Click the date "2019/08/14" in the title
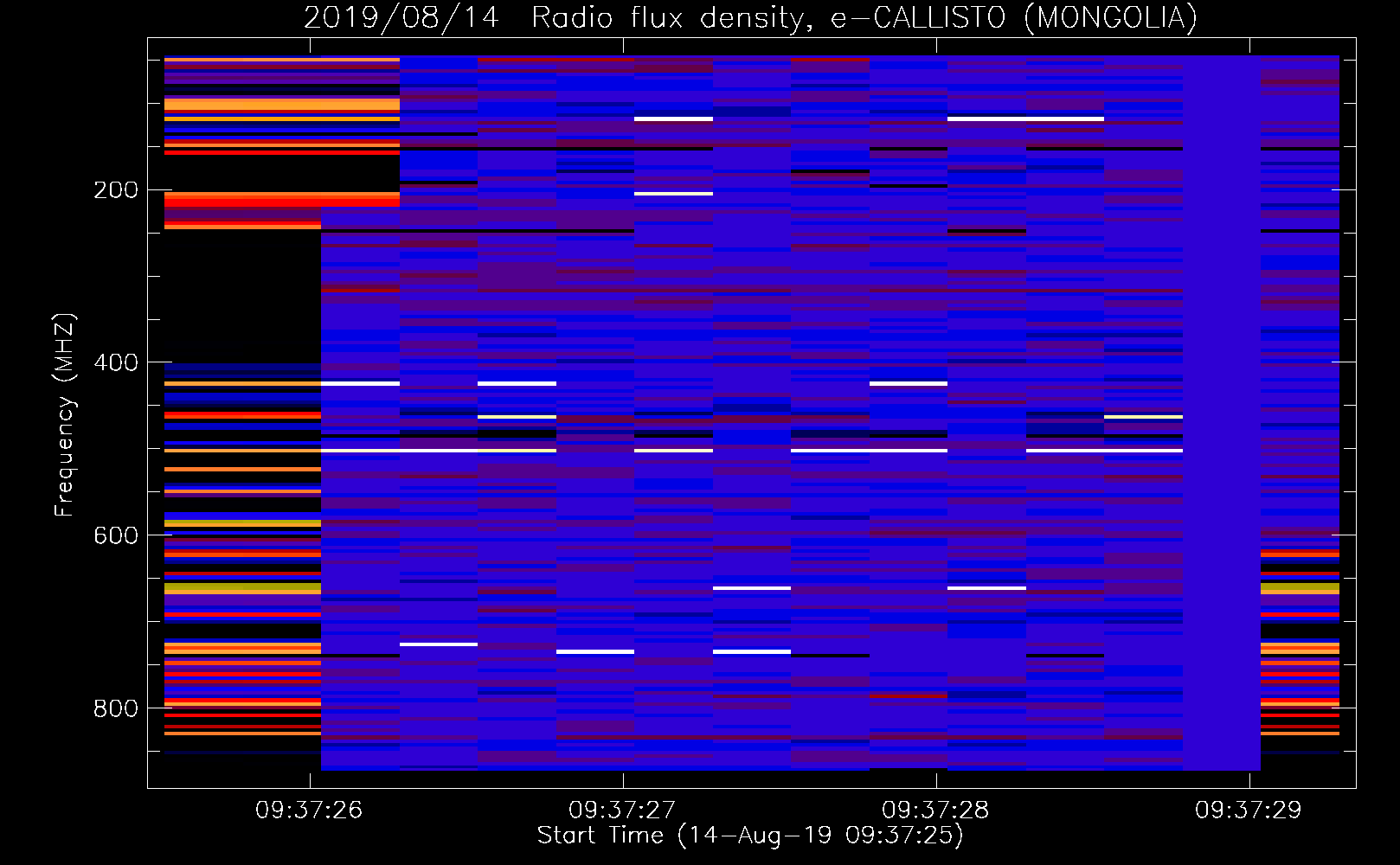1400x865 pixels. pyautogui.click(x=401, y=17)
